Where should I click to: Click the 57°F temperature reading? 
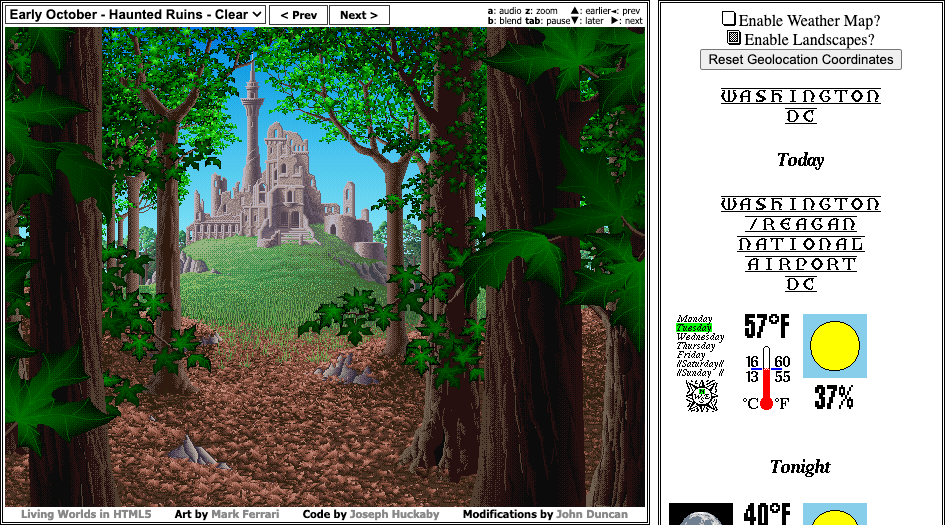tap(767, 326)
